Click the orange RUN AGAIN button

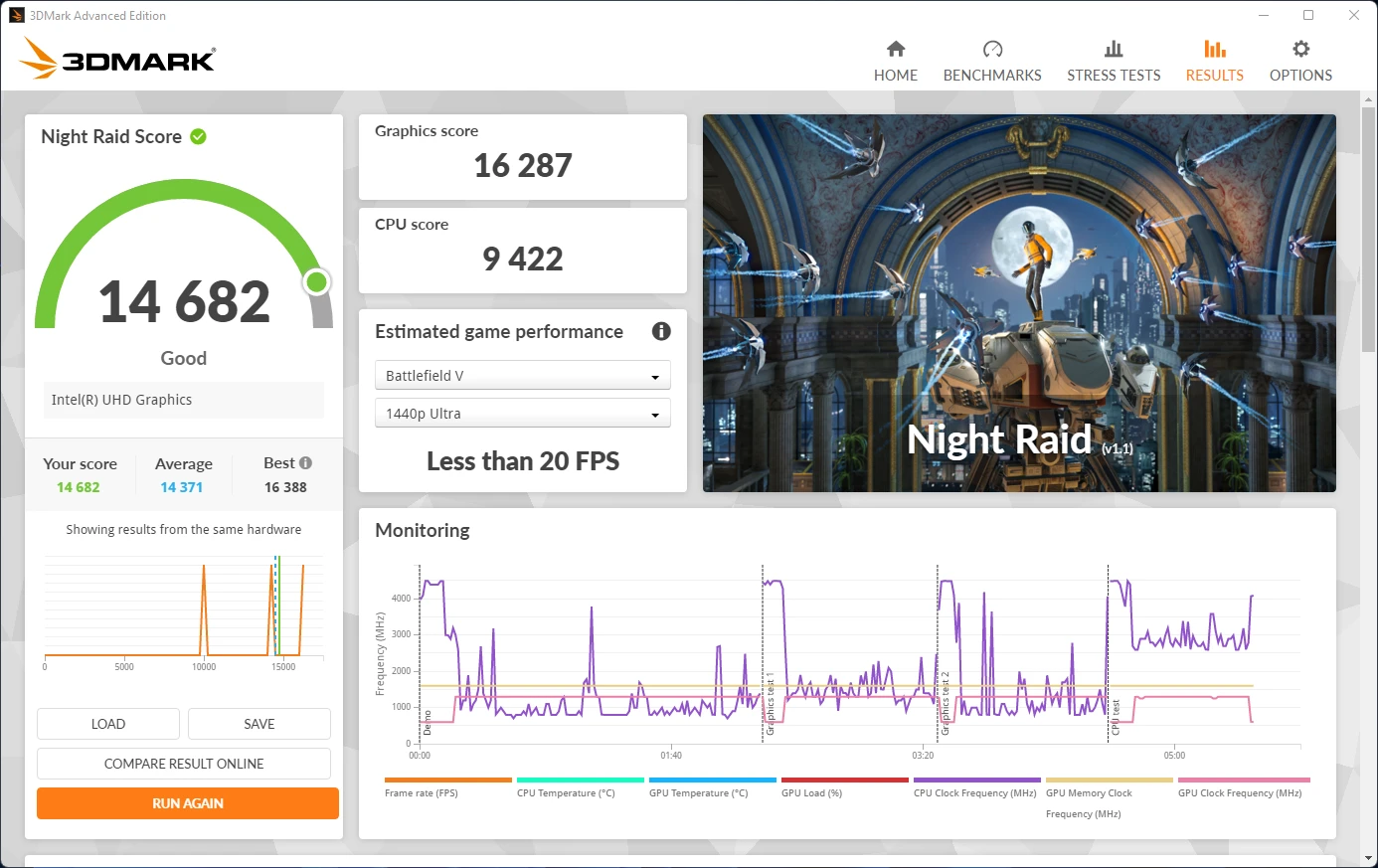[188, 803]
